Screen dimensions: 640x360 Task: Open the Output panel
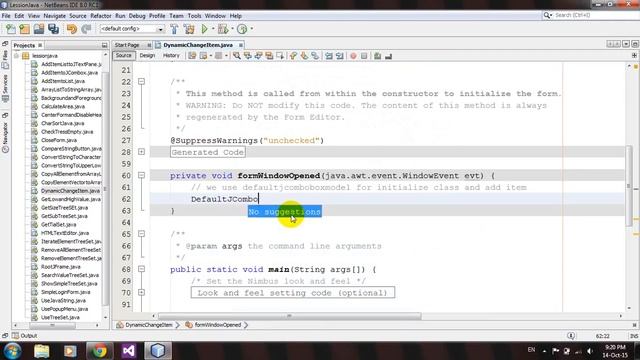tap(24, 336)
